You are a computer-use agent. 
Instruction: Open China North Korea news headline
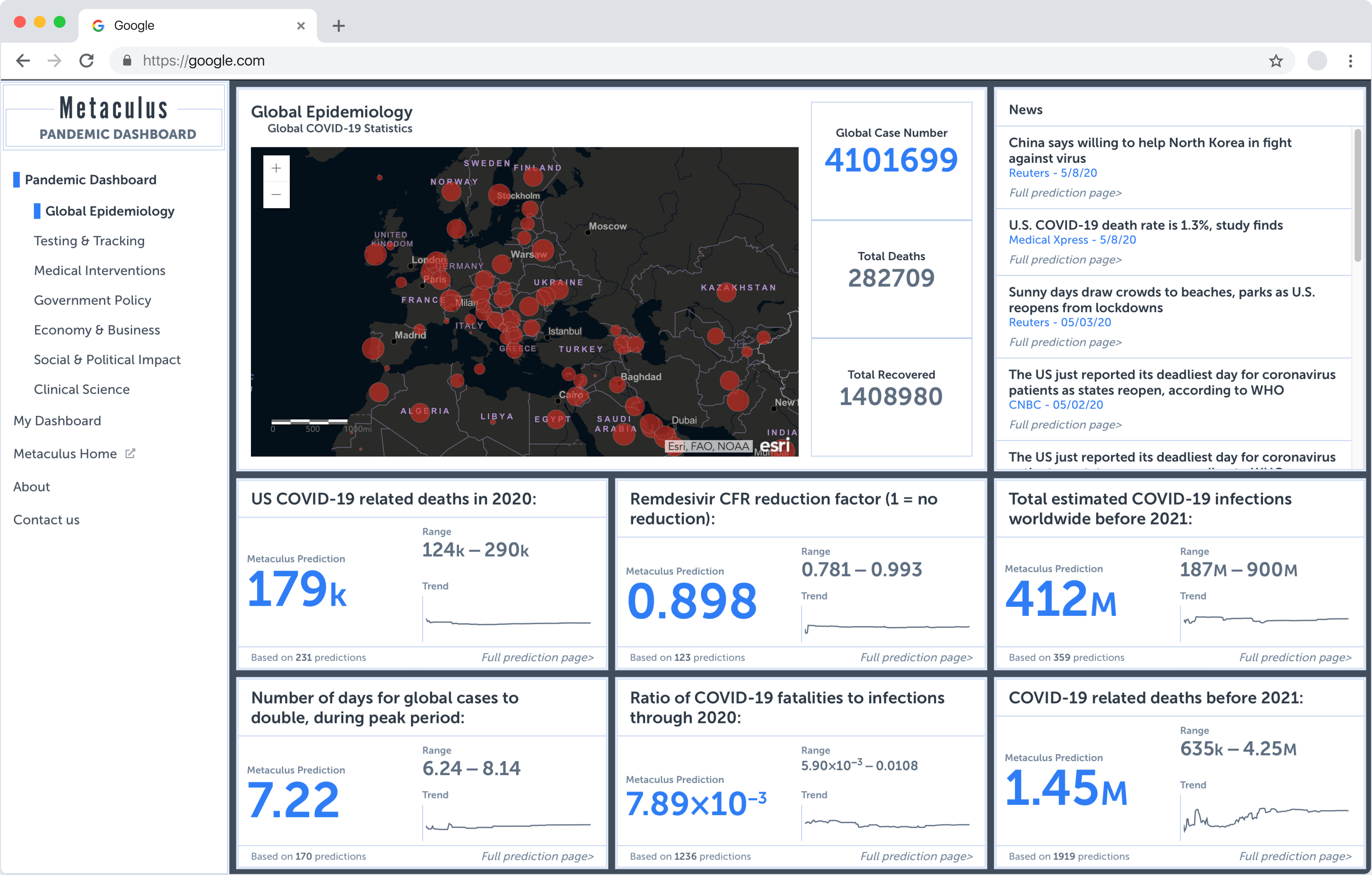coord(1150,150)
